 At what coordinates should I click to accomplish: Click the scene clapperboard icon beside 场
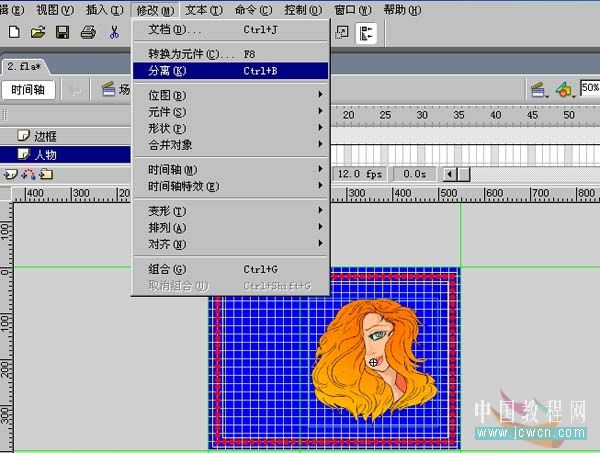[108, 90]
